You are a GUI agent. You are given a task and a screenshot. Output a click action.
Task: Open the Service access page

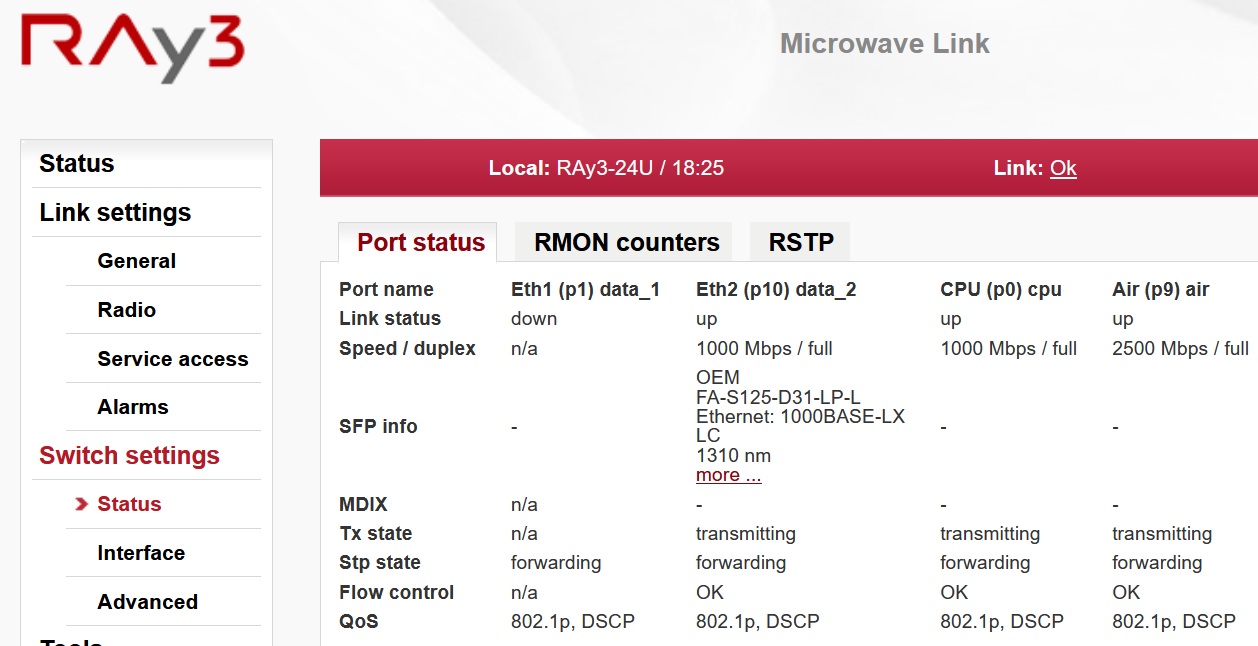(173, 359)
